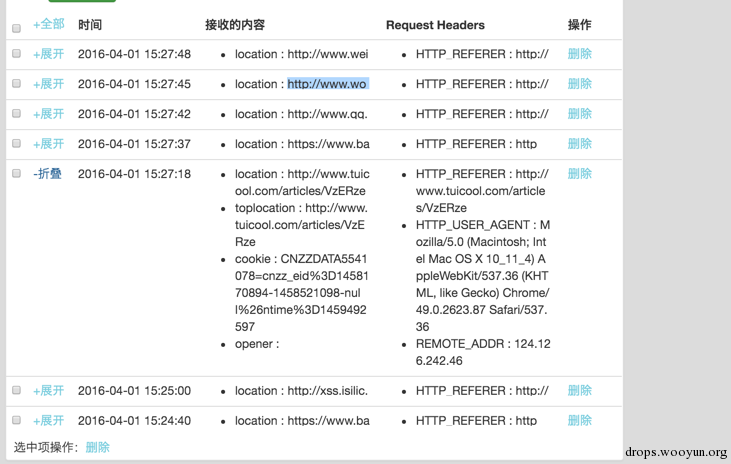Click the Request Headers column header
The height and width of the screenshot is (464, 731).
pos(435,25)
